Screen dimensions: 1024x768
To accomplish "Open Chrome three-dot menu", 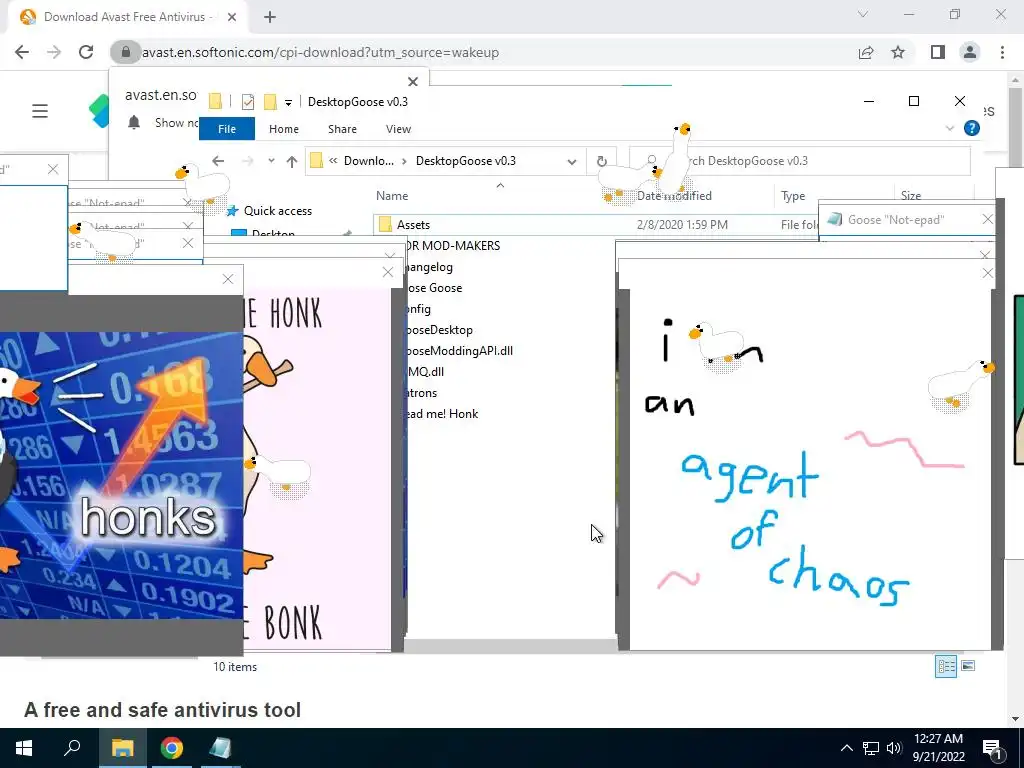I will tap(1002, 52).
